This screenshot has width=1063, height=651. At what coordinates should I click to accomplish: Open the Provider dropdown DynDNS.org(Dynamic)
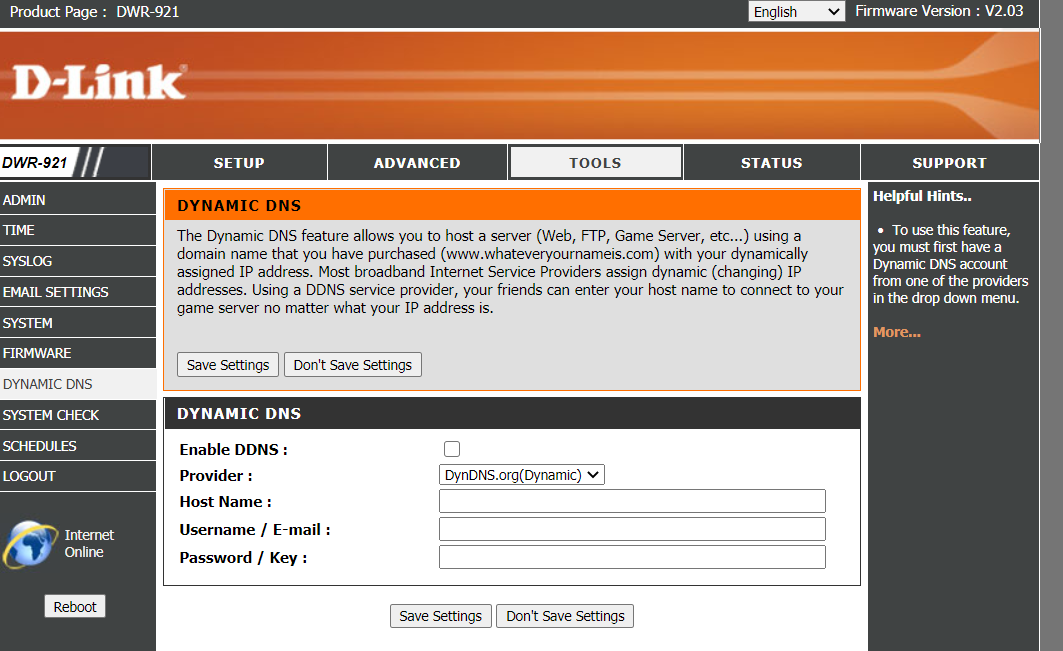[x=521, y=475]
